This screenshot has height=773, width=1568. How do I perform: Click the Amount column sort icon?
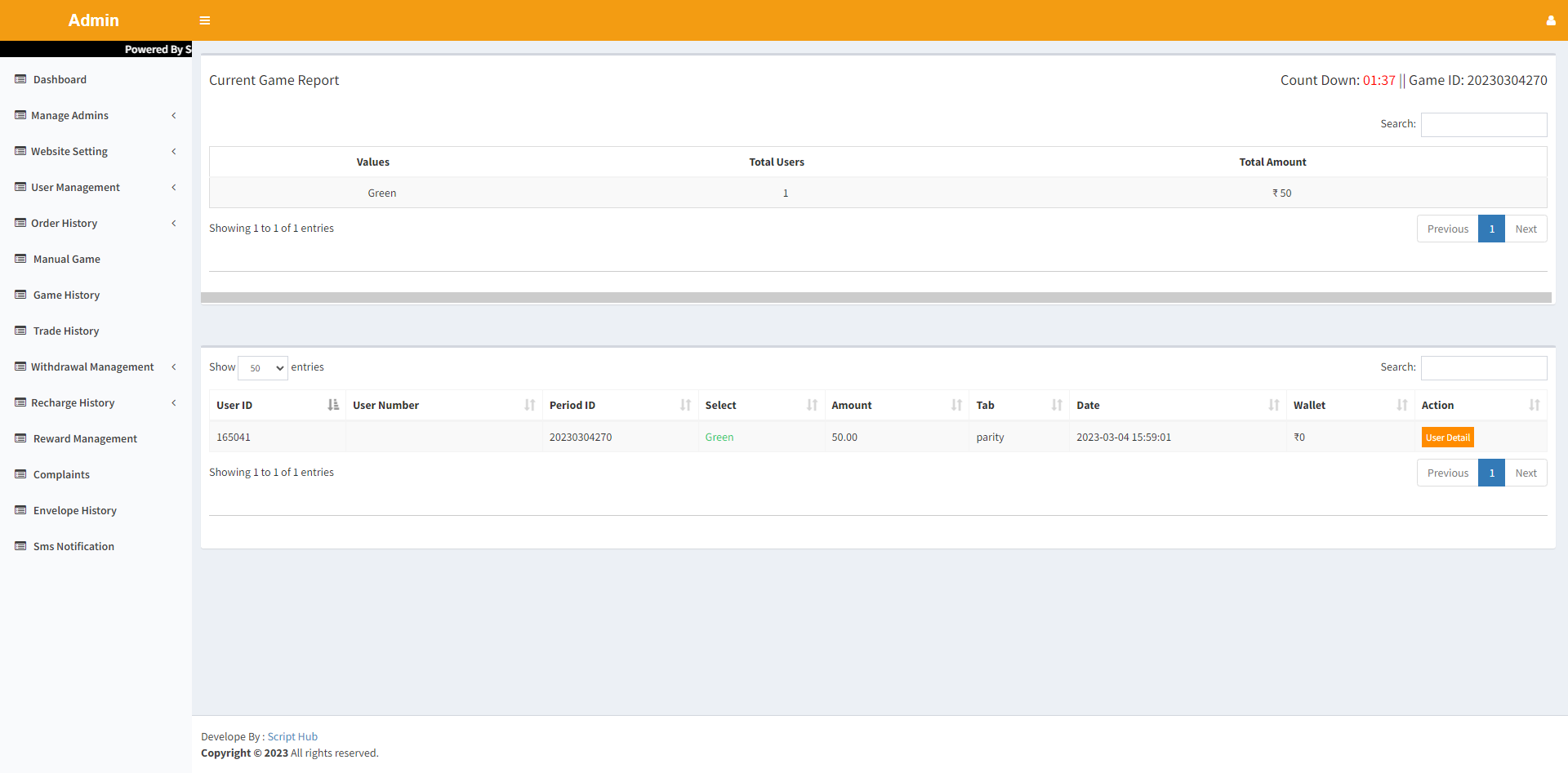click(x=956, y=405)
